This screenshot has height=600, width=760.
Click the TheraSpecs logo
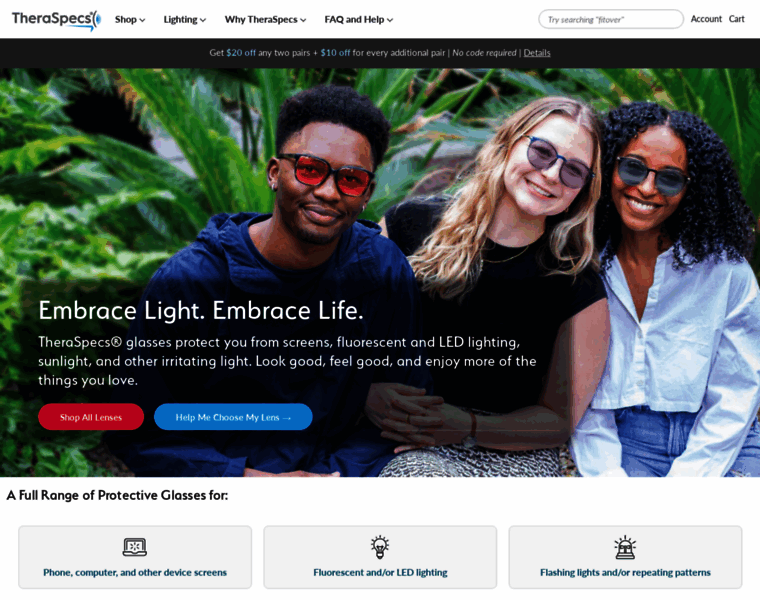[x=56, y=20]
